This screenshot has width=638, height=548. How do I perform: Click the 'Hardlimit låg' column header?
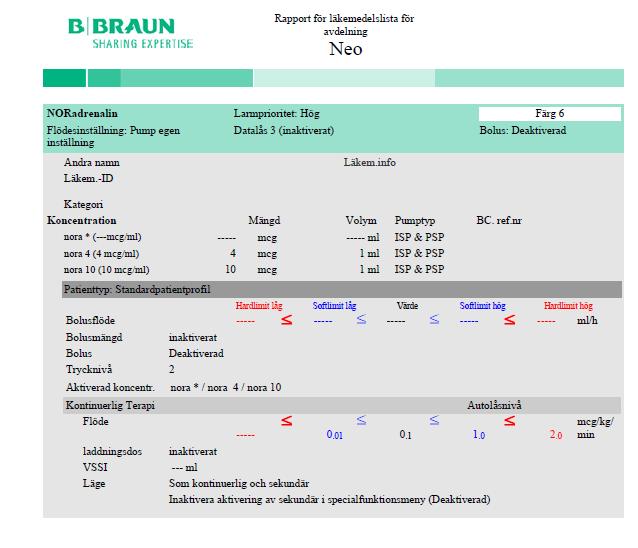pos(259,306)
